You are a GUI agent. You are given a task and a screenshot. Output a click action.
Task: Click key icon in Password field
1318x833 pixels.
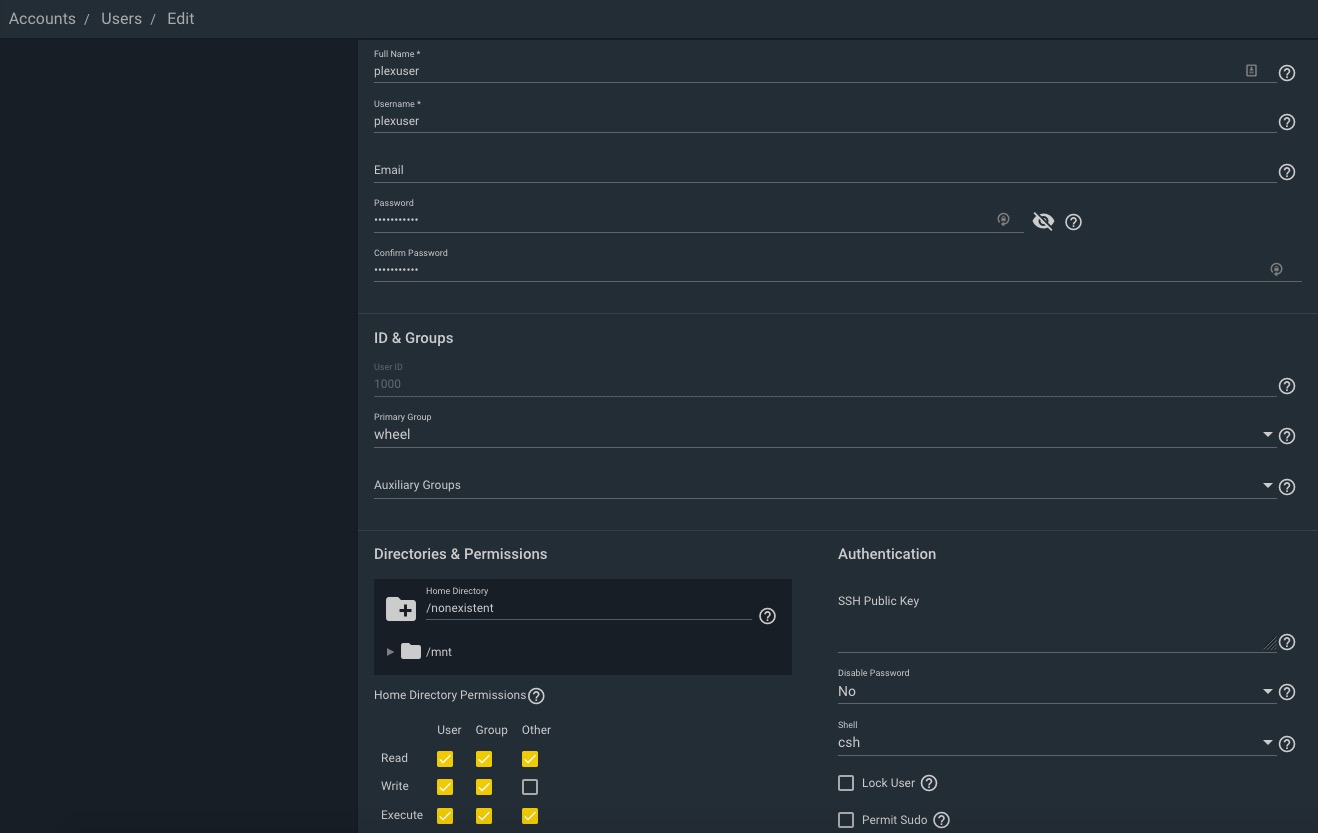(1003, 219)
